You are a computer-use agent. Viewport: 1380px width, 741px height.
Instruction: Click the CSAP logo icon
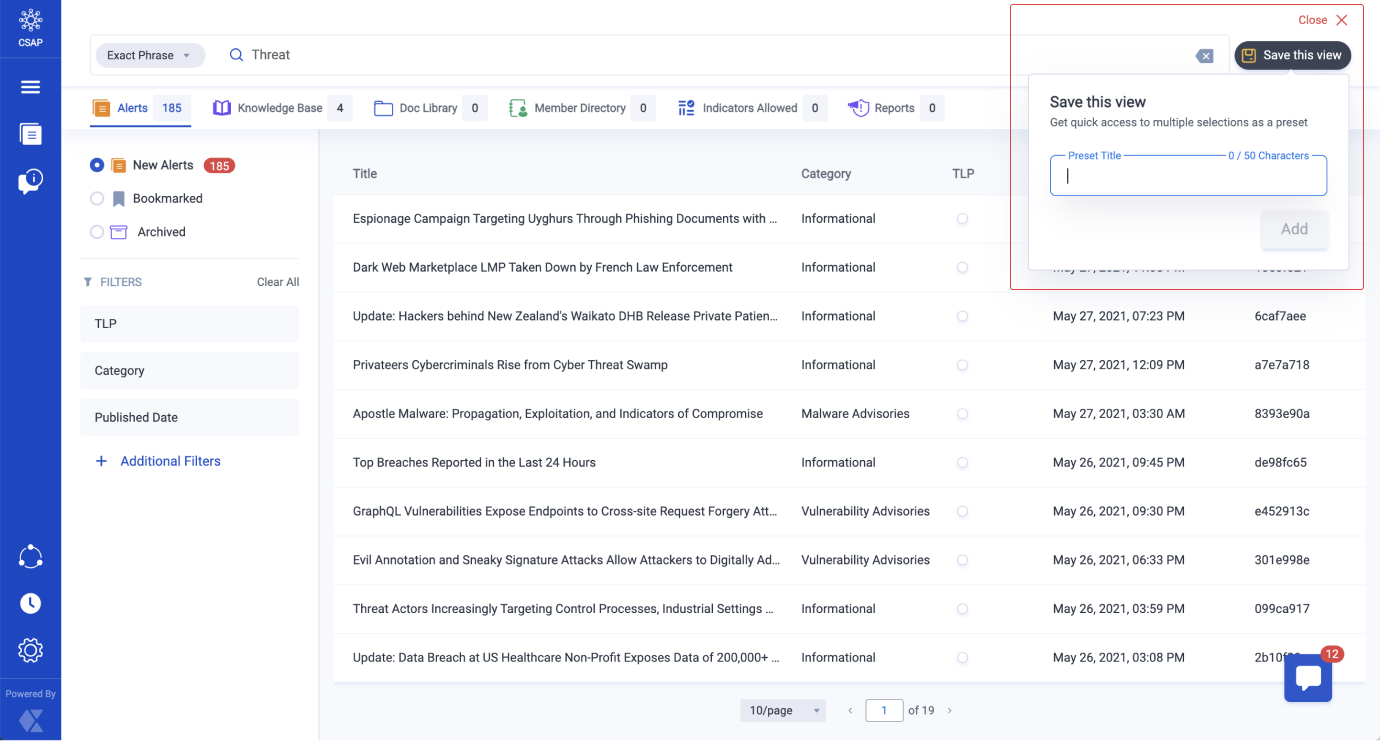tap(30, 22)
